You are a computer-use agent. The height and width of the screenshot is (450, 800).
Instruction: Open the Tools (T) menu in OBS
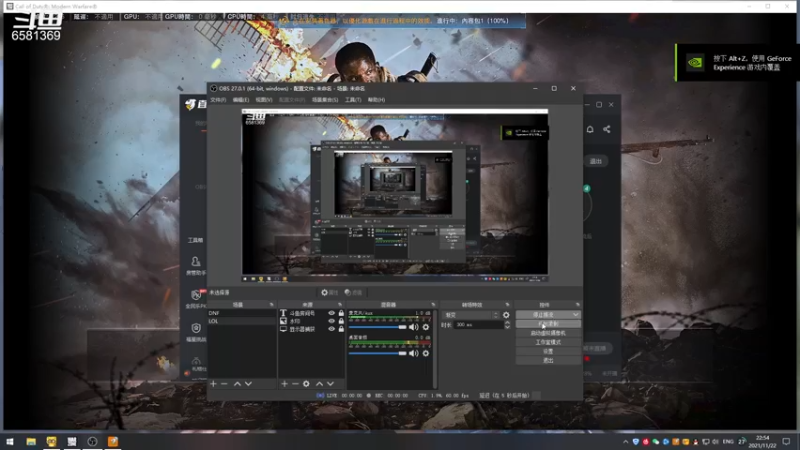[x=353, y=100]
